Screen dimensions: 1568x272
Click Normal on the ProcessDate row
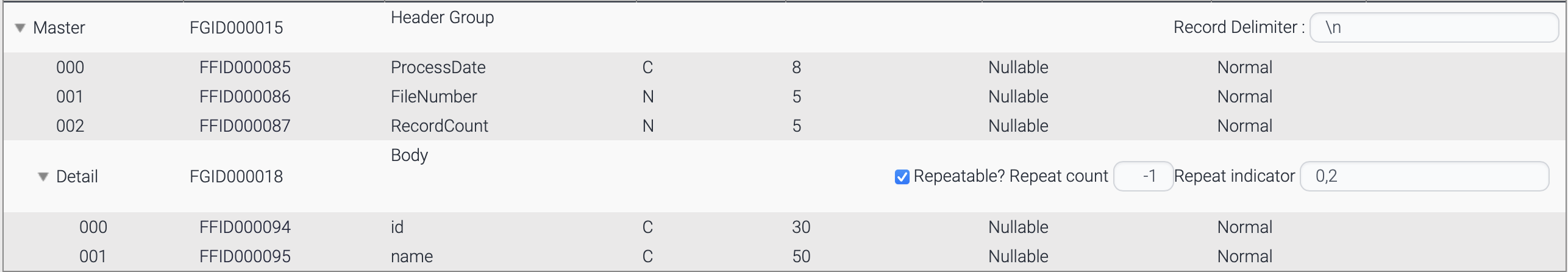tap(1244, 67)
